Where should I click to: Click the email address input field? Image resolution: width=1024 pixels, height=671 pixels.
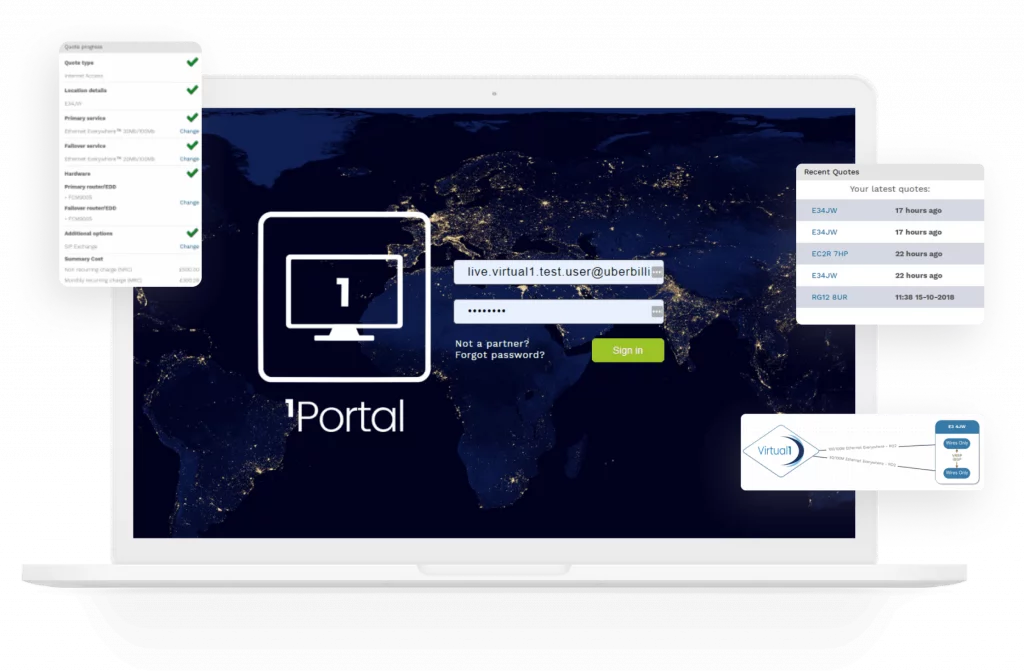click(x=558, y=272)
